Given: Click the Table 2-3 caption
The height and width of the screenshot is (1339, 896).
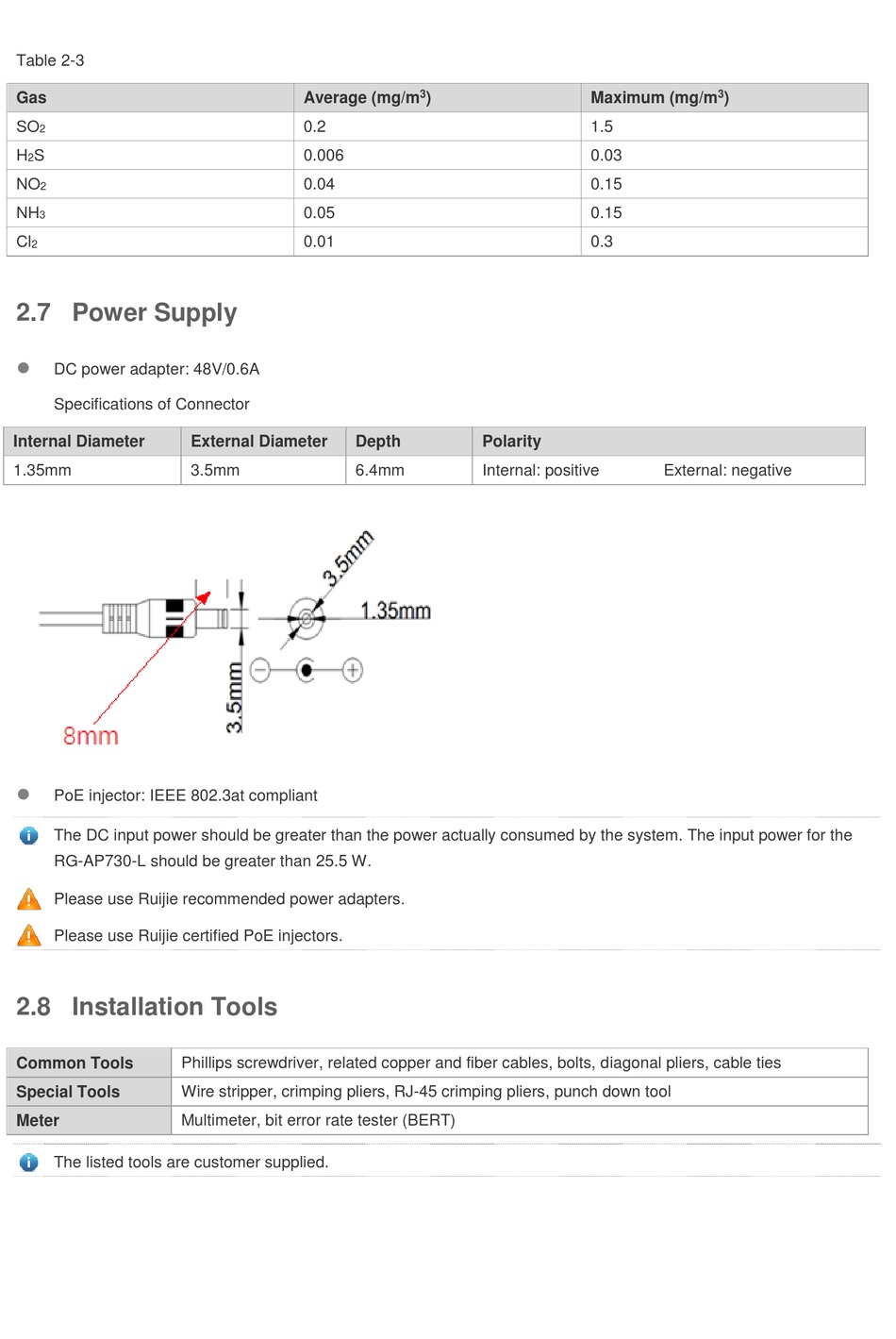Looking at the screenshot, I should [x=50, y=60].
